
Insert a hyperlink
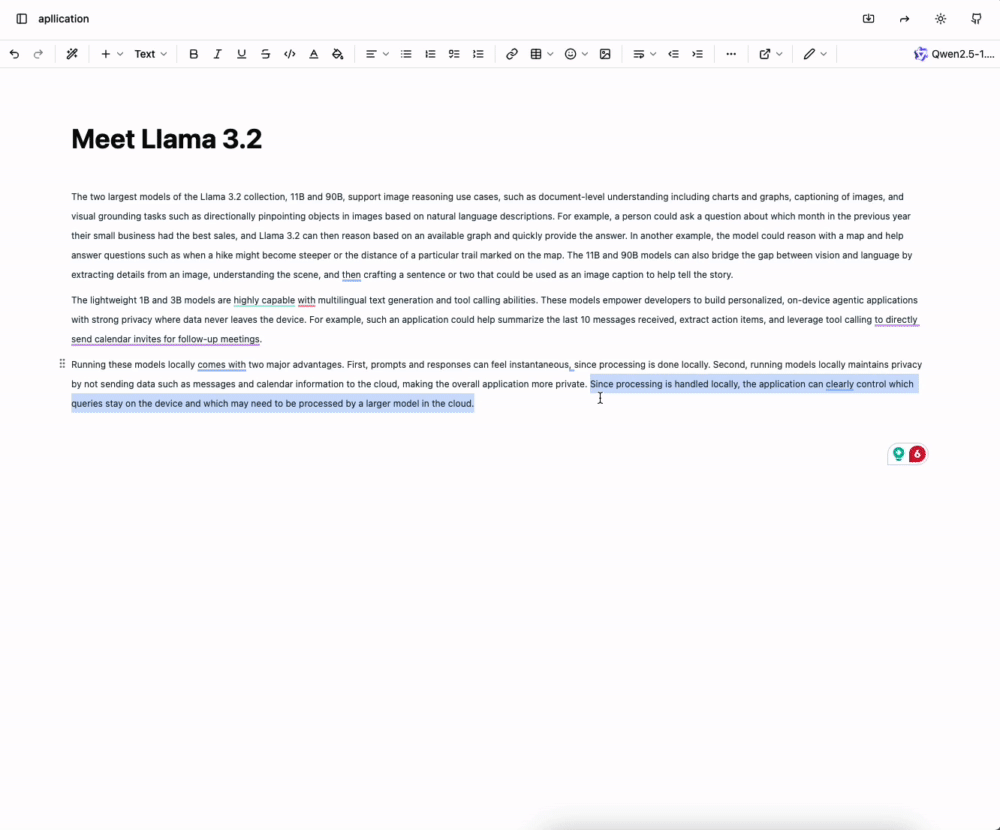(511, 54)
